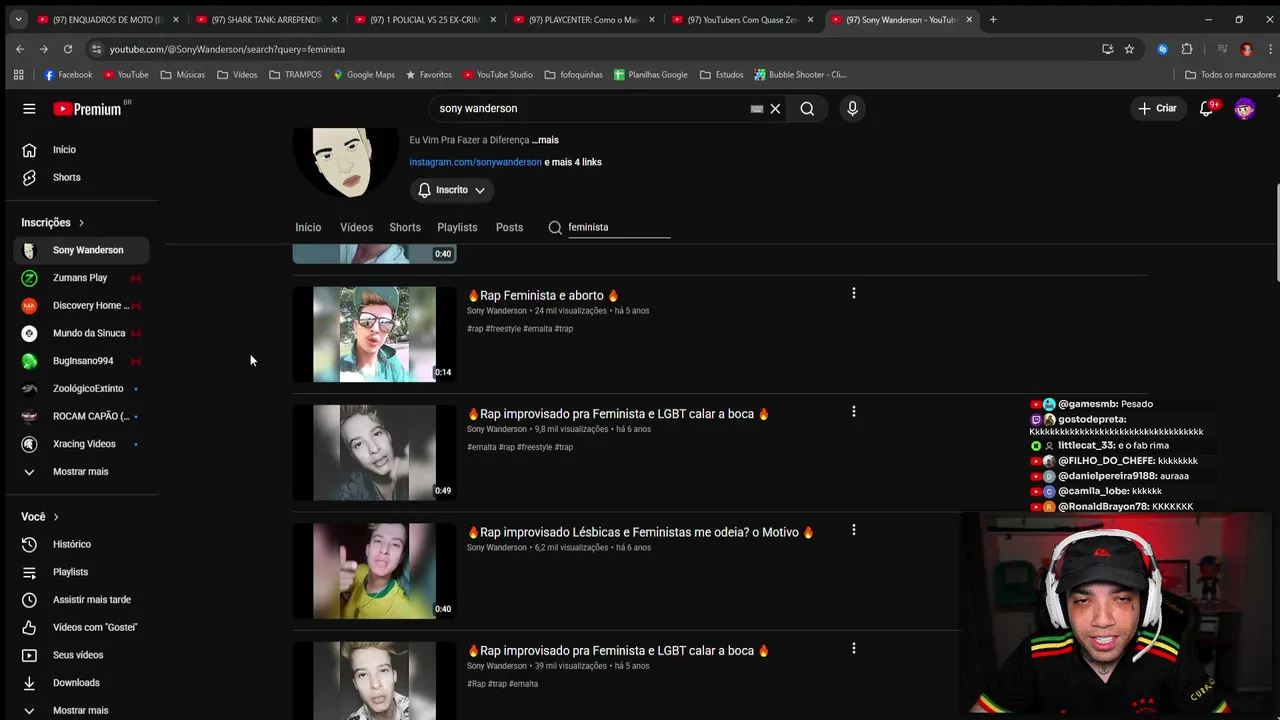The height and width of the screenshot is (720, 1280).
Task: Open a new browser tab
Action: click(x=993, y=19)
